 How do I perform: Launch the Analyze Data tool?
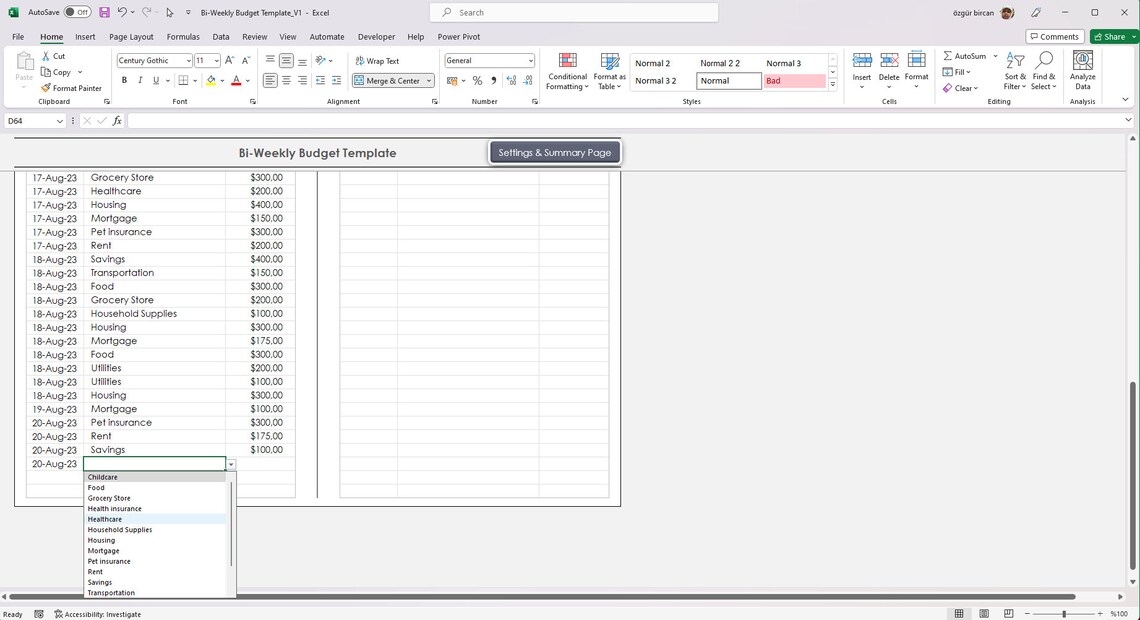pos(1081,70)
